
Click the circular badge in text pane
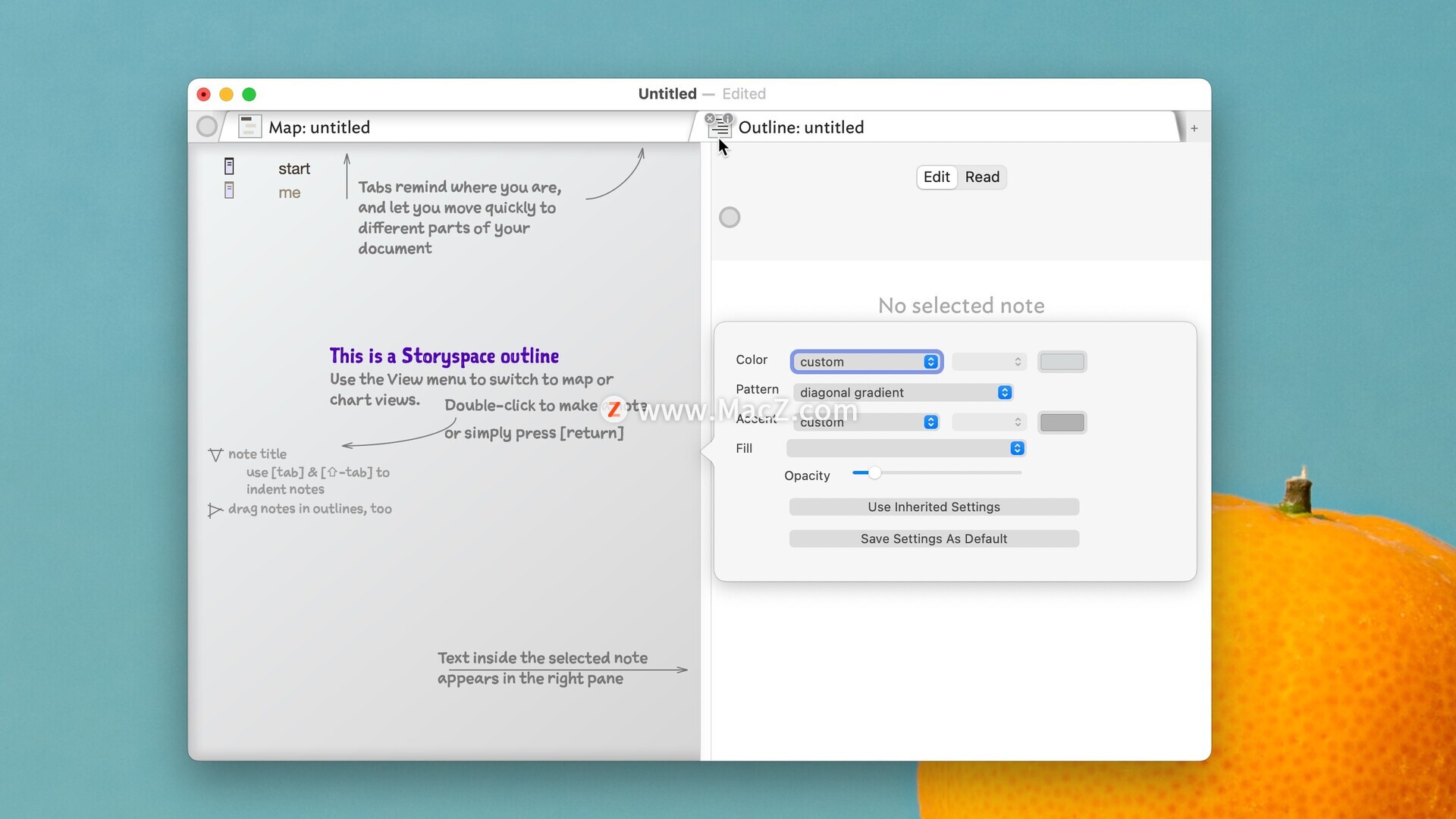point(730,218)
